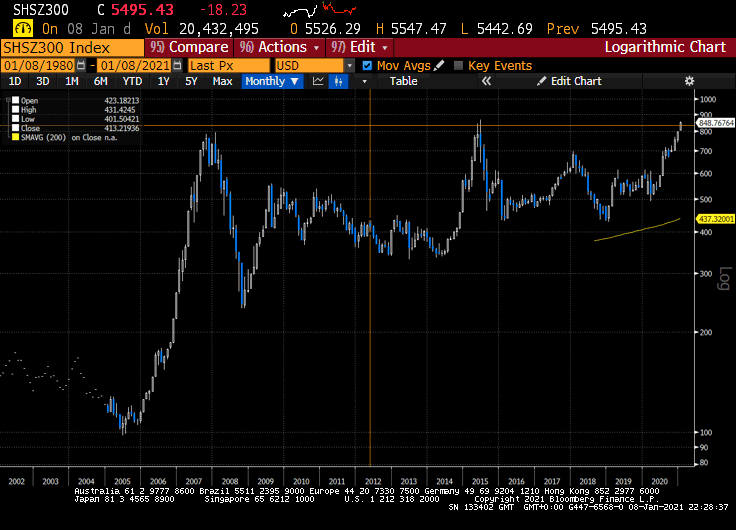Viewport: 736px width, 530px height.
Task: Toggle the Open series legend checkbox
Action: point(15,100)
